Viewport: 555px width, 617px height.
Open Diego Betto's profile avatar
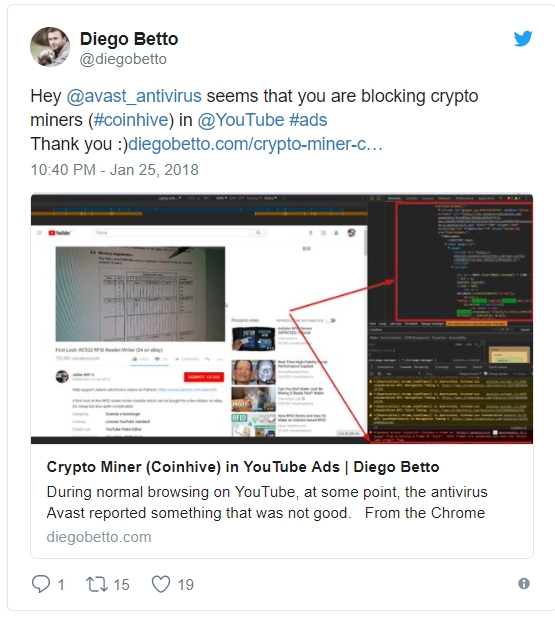point(50,47)
